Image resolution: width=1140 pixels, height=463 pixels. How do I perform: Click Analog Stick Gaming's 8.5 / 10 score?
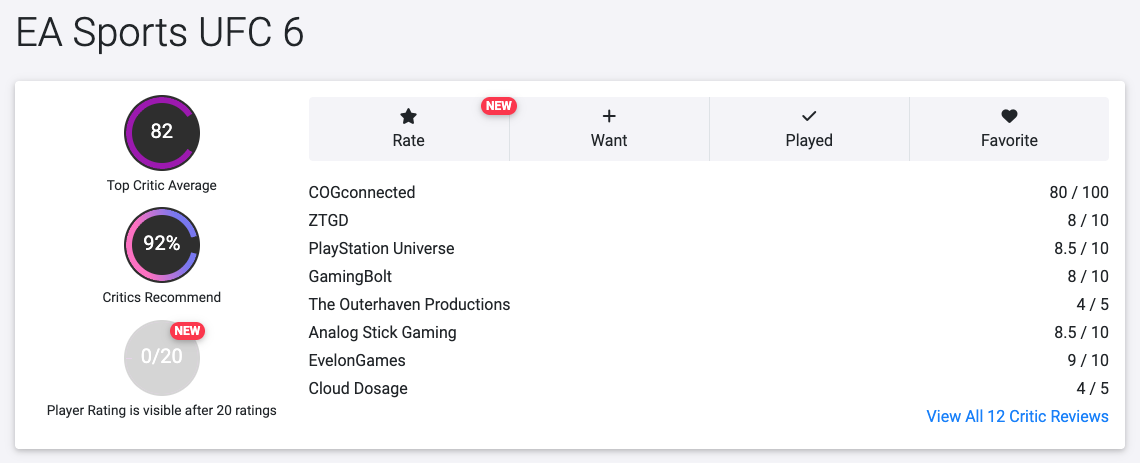click(1082, 332)
